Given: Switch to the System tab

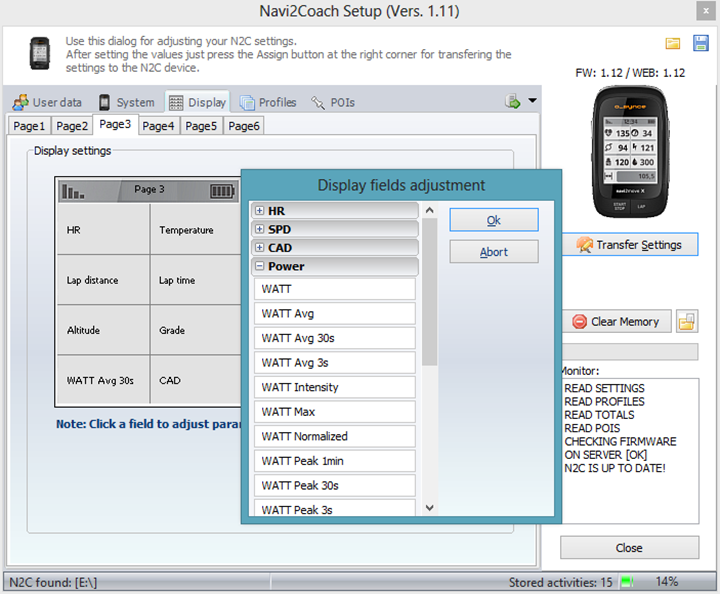Looking at the screenshot, I should pyautogui.click(x=127, y=102).
